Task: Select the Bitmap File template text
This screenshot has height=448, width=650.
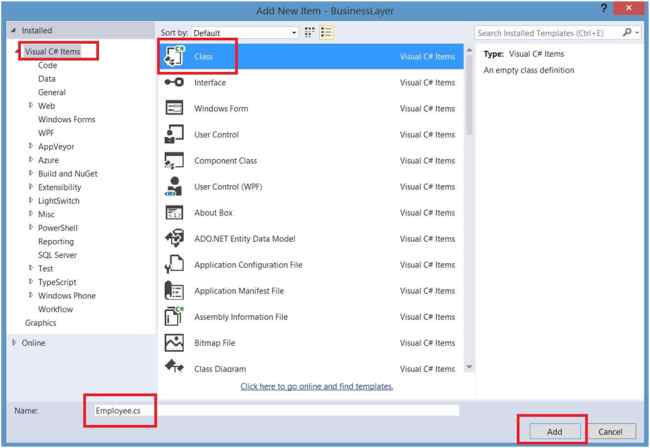Action: tap(215, 343)
